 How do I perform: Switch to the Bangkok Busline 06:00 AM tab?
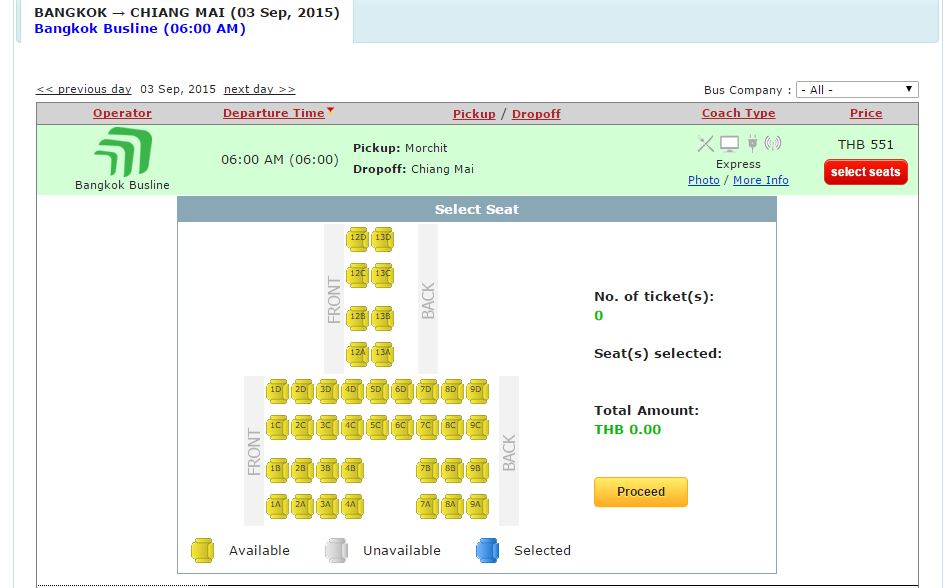point(140,28)
